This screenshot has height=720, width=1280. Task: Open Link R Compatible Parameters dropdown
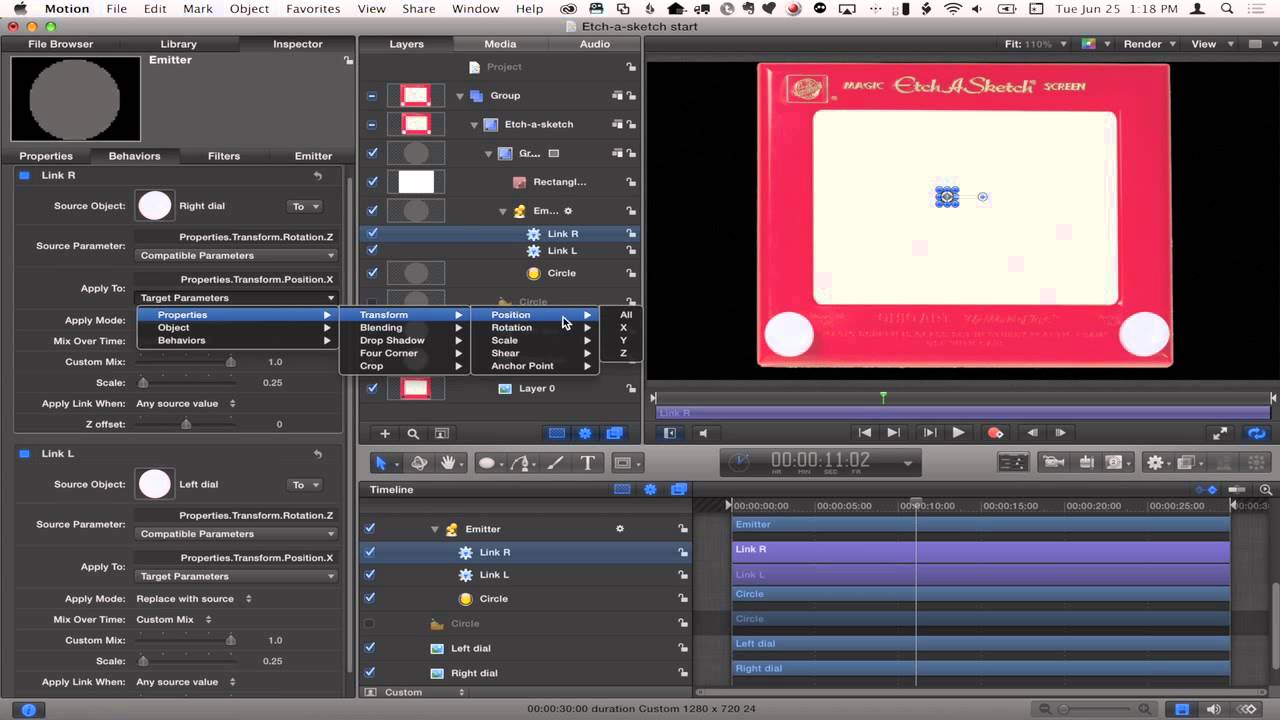click(x=236, y=255)
